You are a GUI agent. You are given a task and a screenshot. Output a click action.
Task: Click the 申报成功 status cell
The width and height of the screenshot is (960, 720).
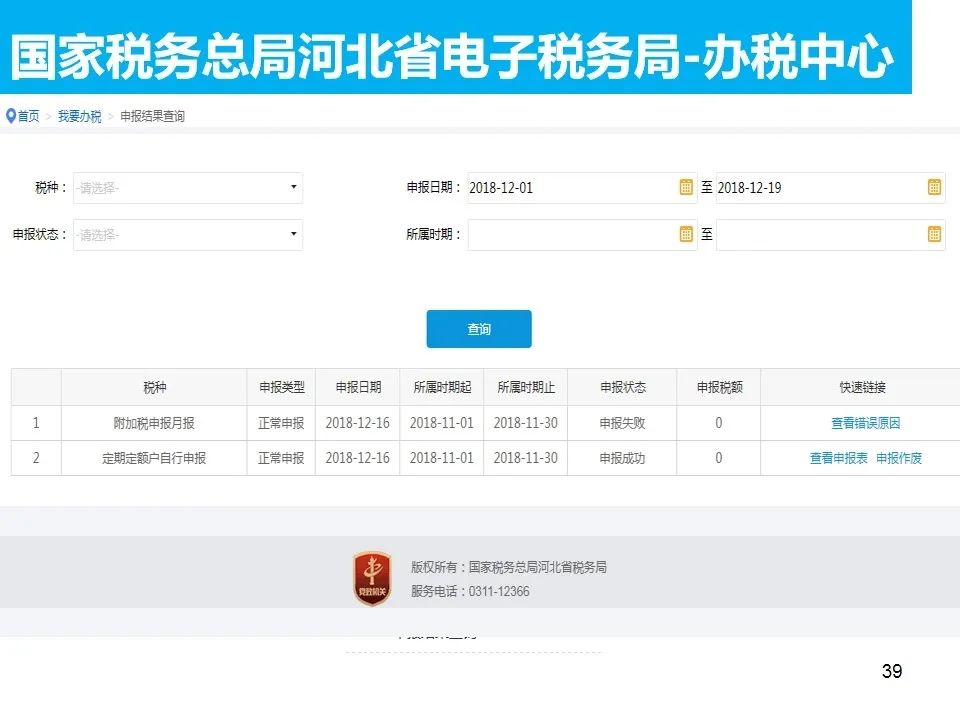tap(623, 458)
